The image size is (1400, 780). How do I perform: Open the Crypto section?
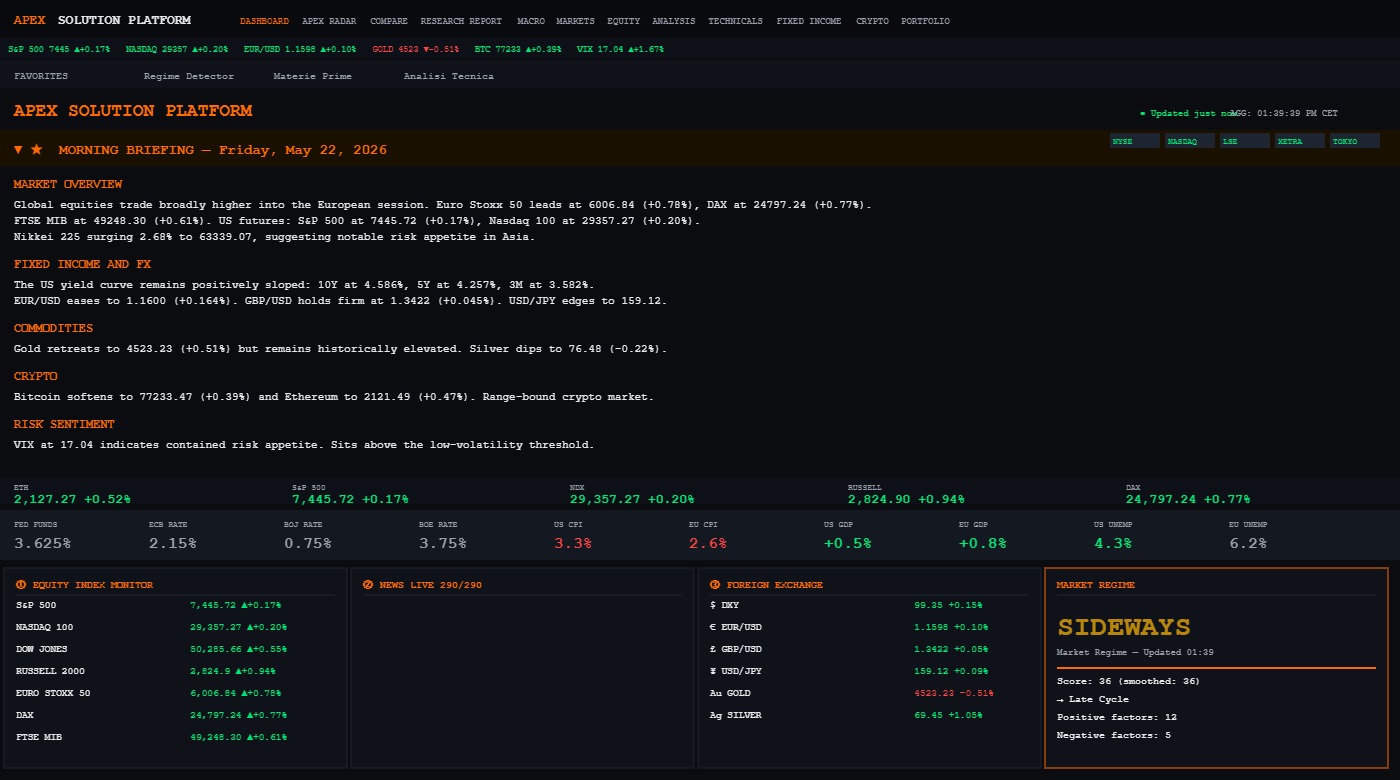[x=872, y=21]
